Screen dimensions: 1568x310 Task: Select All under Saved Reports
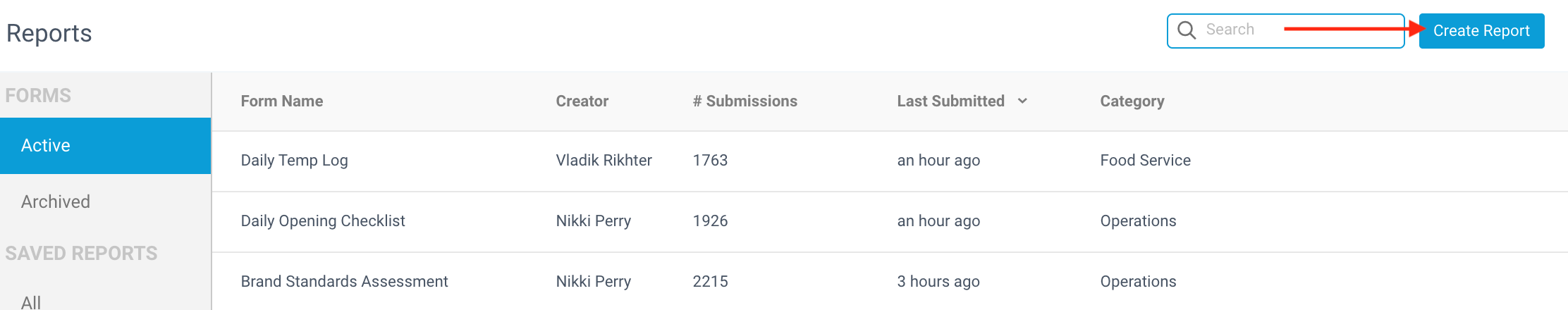(31, 302)
